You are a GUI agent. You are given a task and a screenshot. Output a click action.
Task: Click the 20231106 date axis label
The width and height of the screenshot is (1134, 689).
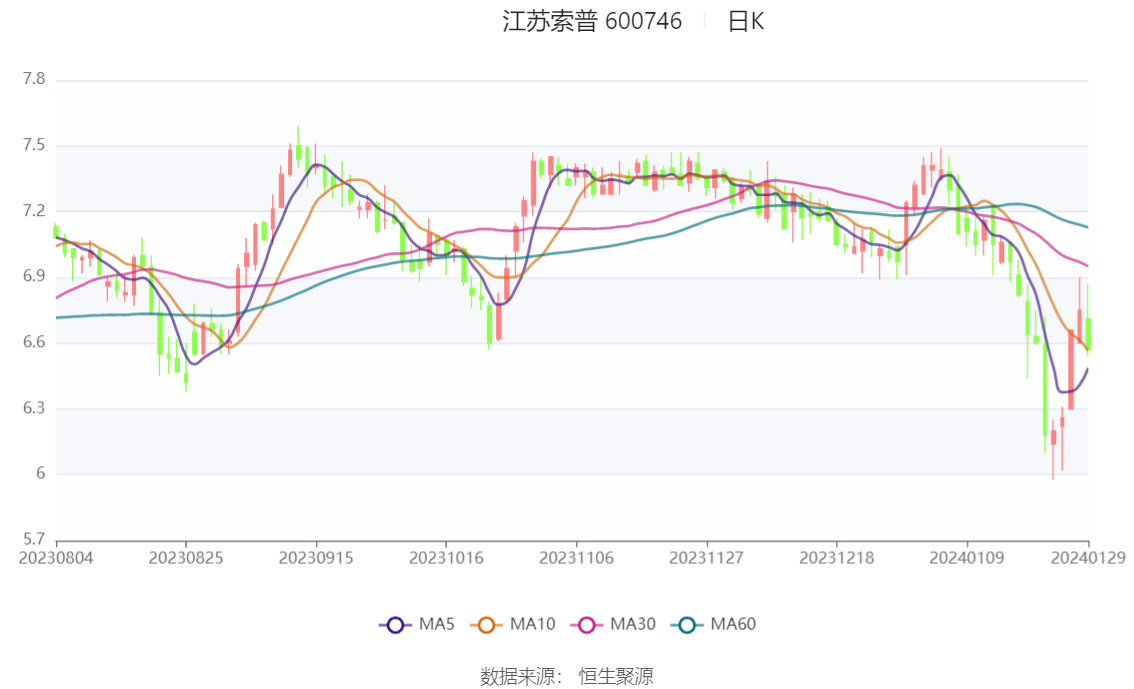coord(576,557)
